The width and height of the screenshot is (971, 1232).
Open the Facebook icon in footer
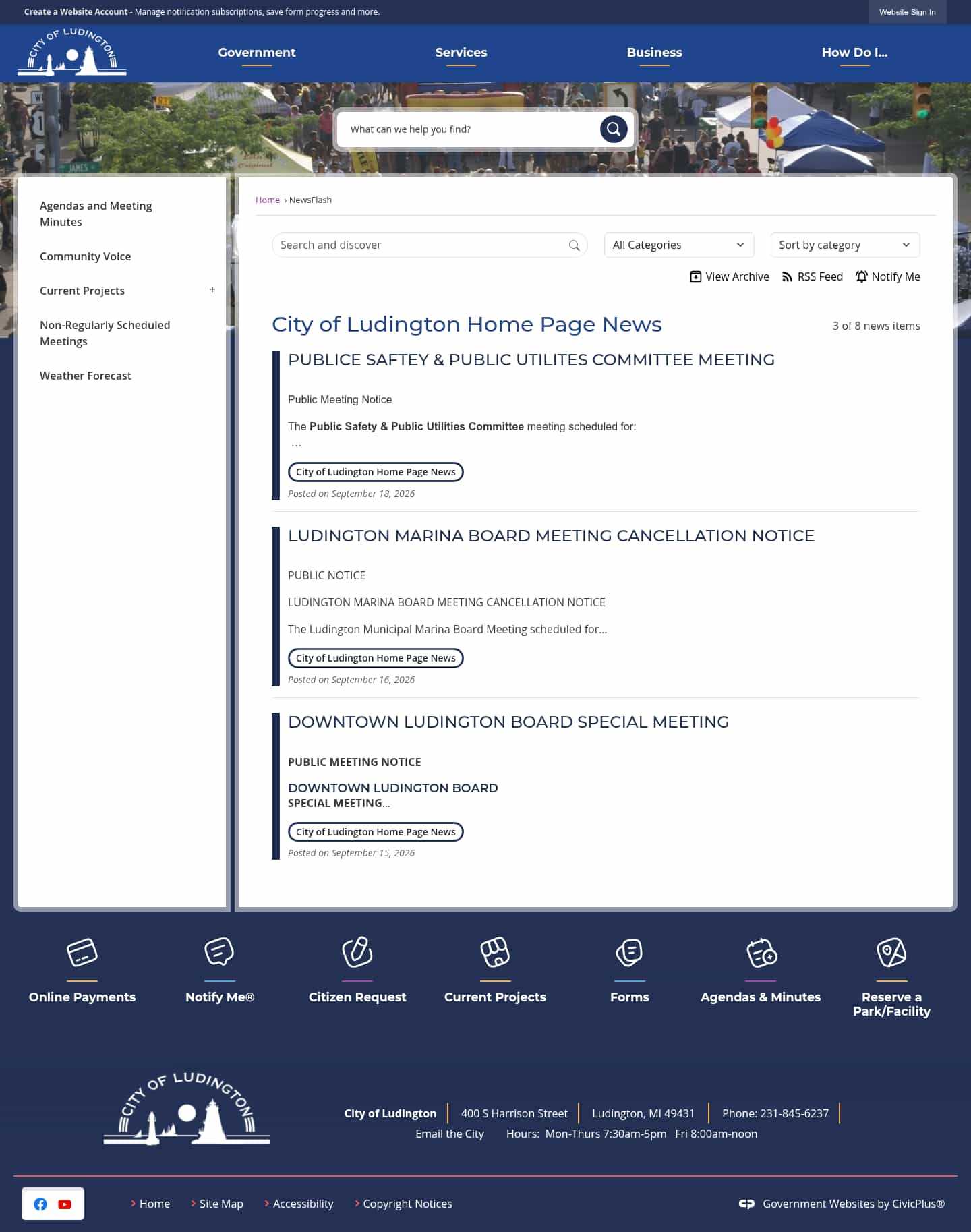pyautogui.click(x=40, y=1204)
